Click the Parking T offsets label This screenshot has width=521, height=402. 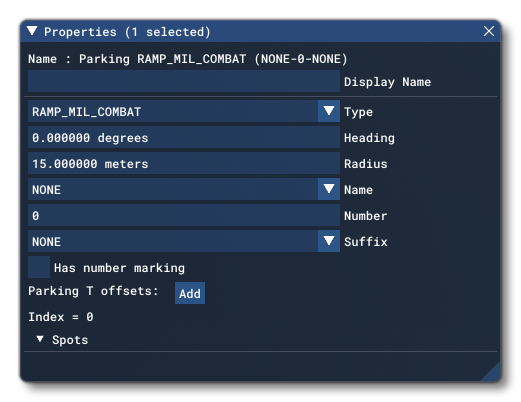click(93, 291)
